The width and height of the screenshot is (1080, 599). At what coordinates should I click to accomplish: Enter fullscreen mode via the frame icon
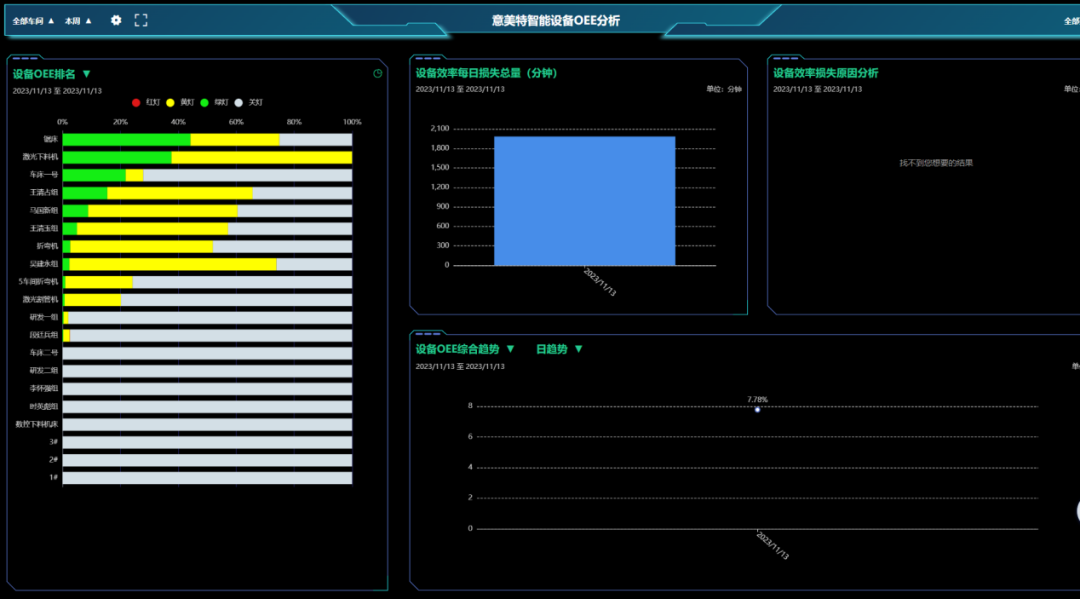tap(141, 20)
